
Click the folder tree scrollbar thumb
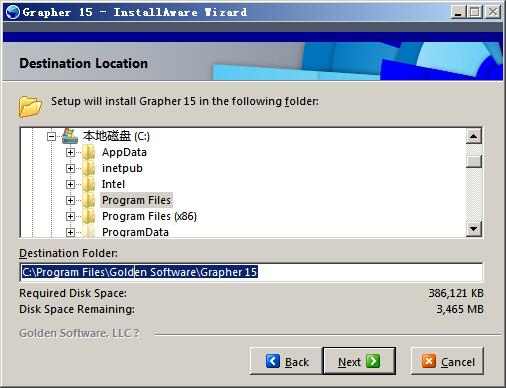[474, 161]
